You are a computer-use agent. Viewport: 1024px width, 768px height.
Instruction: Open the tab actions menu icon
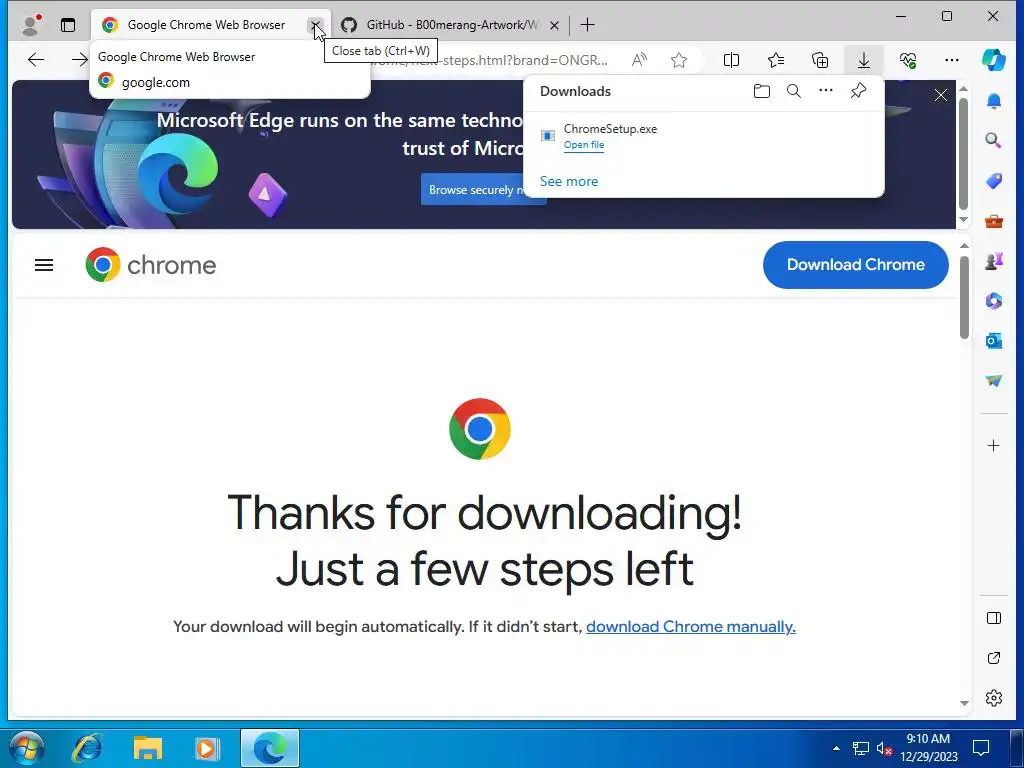point(68,25)
